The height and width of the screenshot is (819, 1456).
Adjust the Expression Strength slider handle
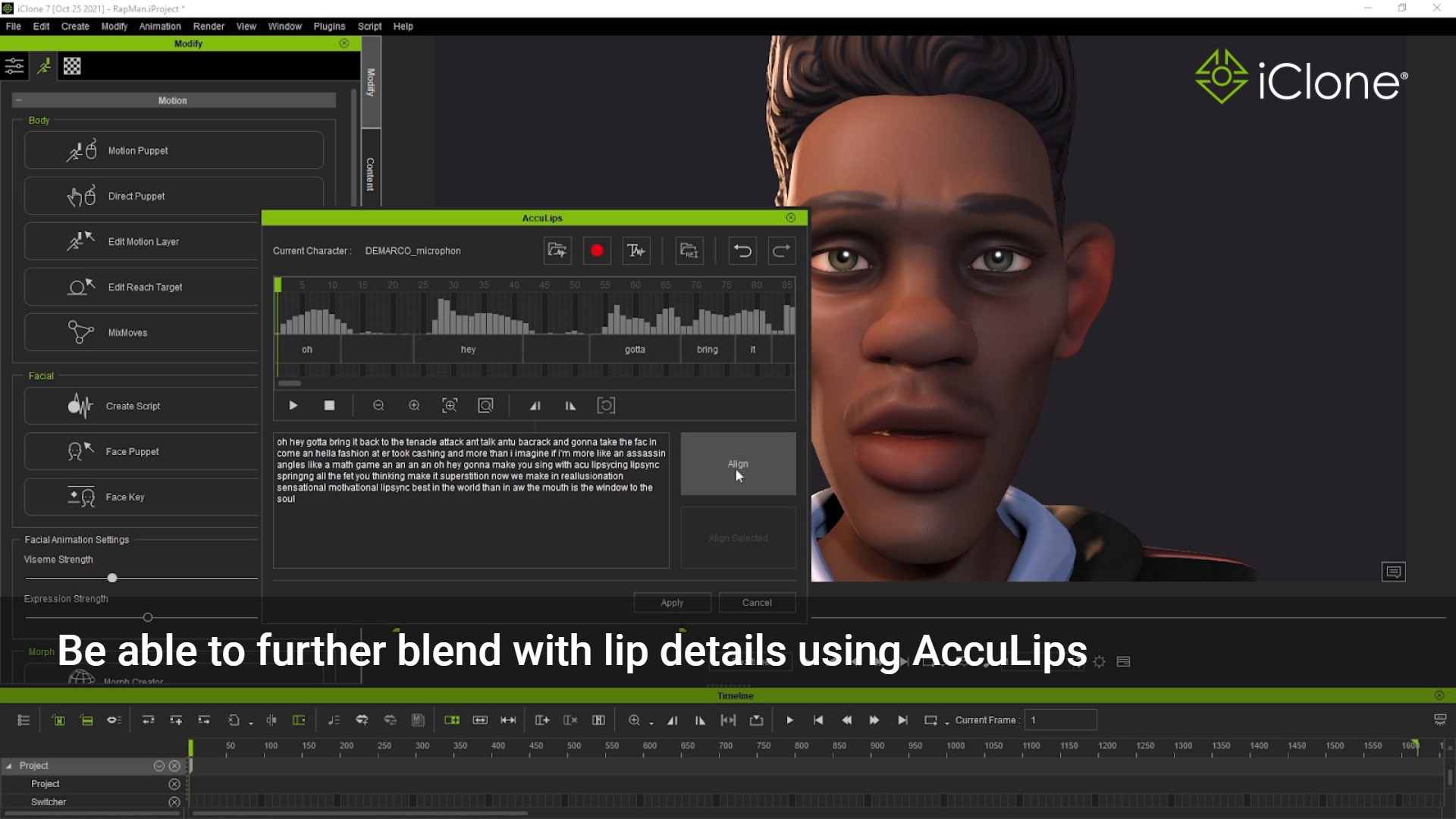[148, 617]
